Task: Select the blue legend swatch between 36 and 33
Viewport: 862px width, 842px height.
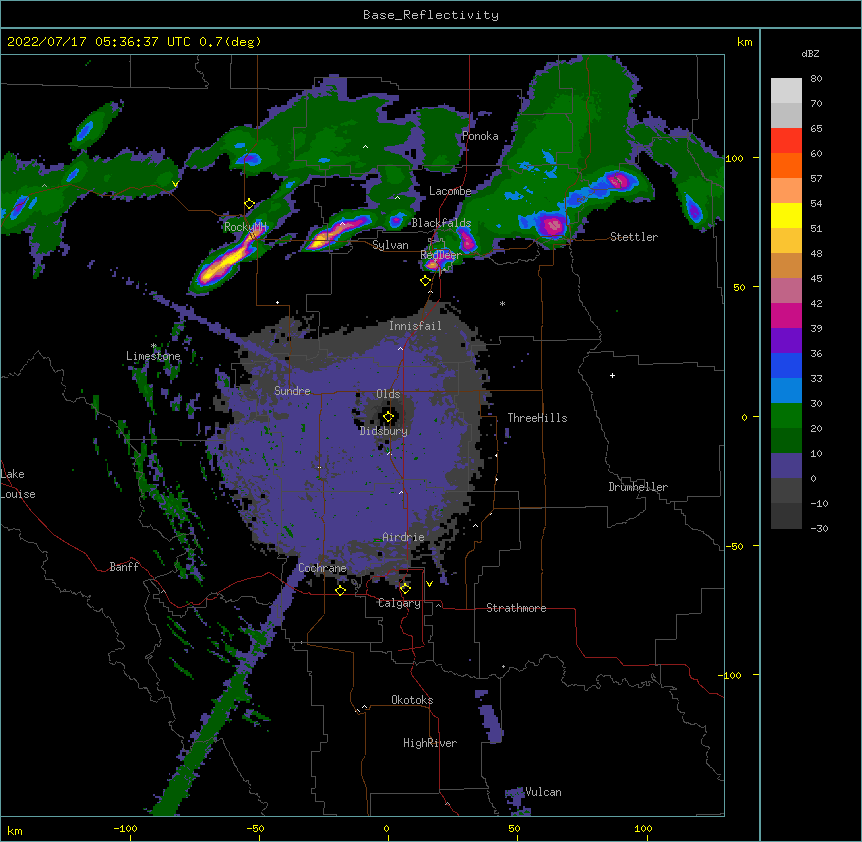Action: tap(786, 365)
